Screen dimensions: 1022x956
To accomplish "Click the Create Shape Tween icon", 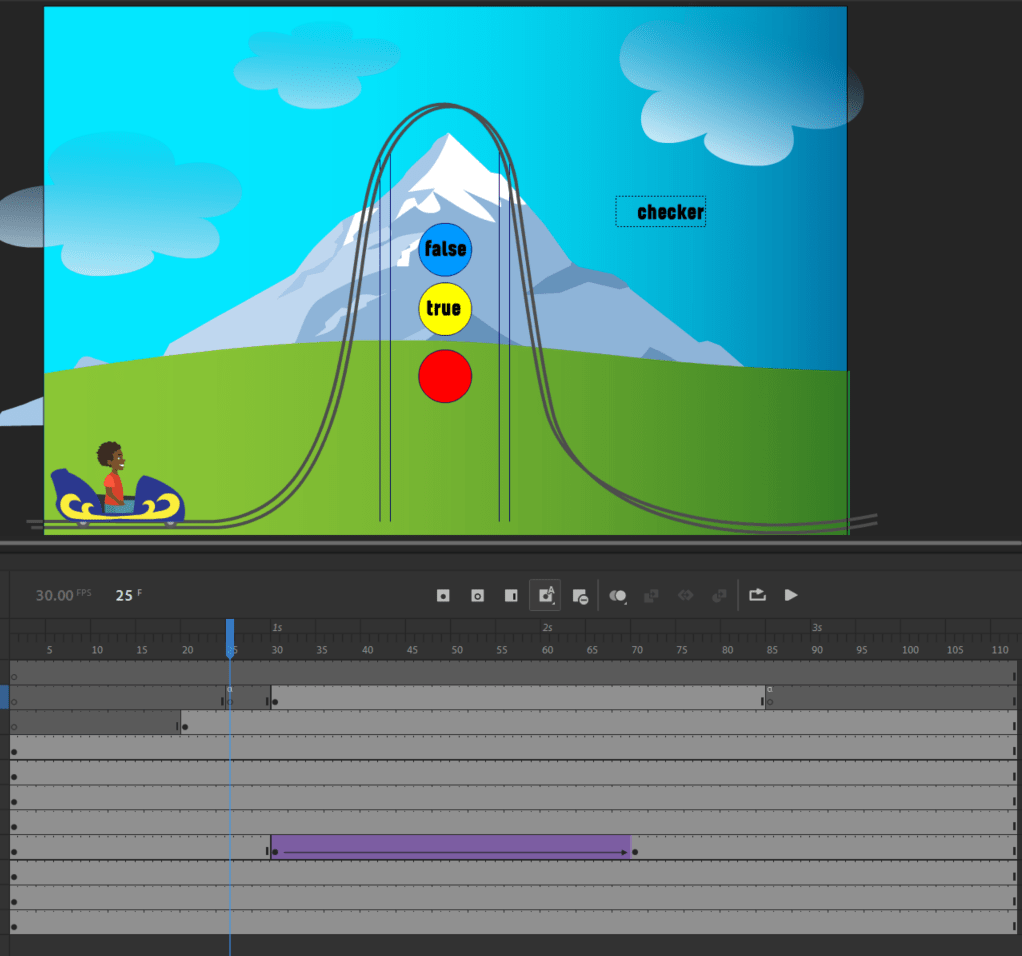I will click(685, 595).
